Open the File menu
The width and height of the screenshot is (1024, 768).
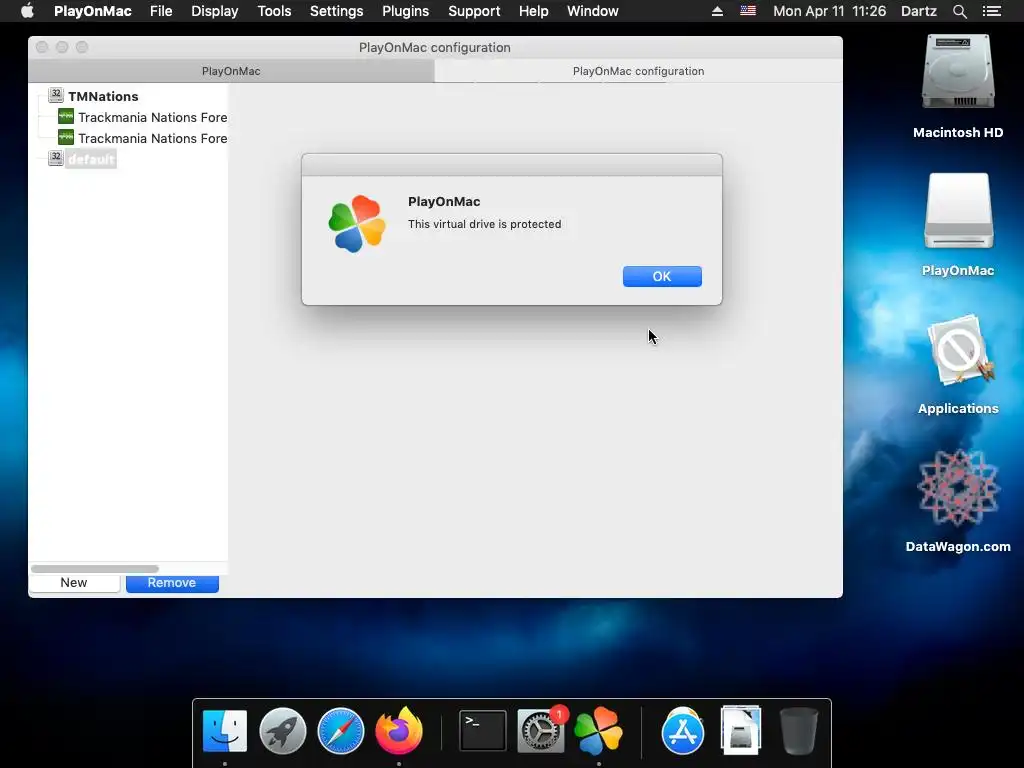[161, 11]
